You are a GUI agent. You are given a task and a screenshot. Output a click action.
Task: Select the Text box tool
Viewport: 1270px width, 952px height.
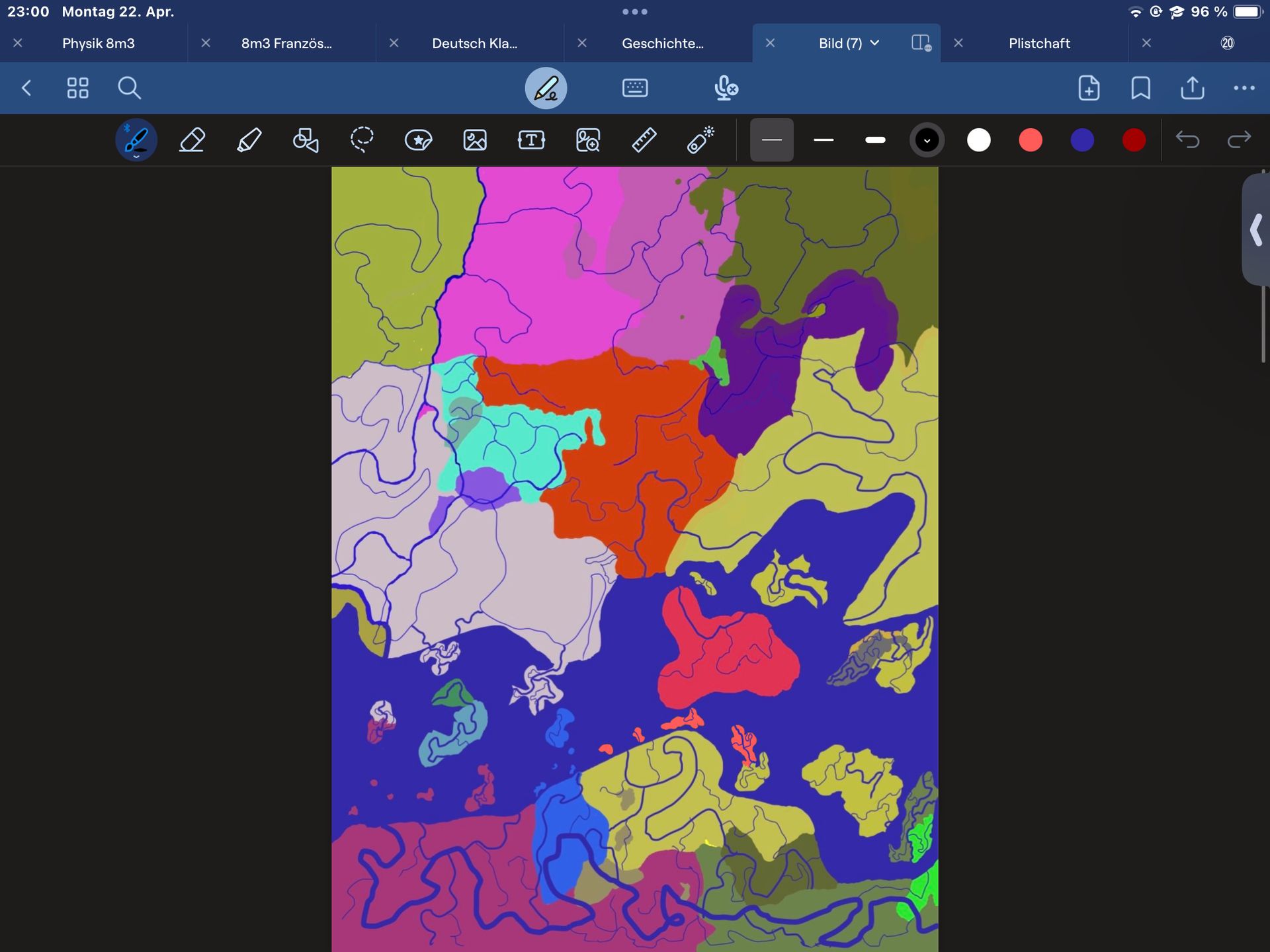pos(531,140)
